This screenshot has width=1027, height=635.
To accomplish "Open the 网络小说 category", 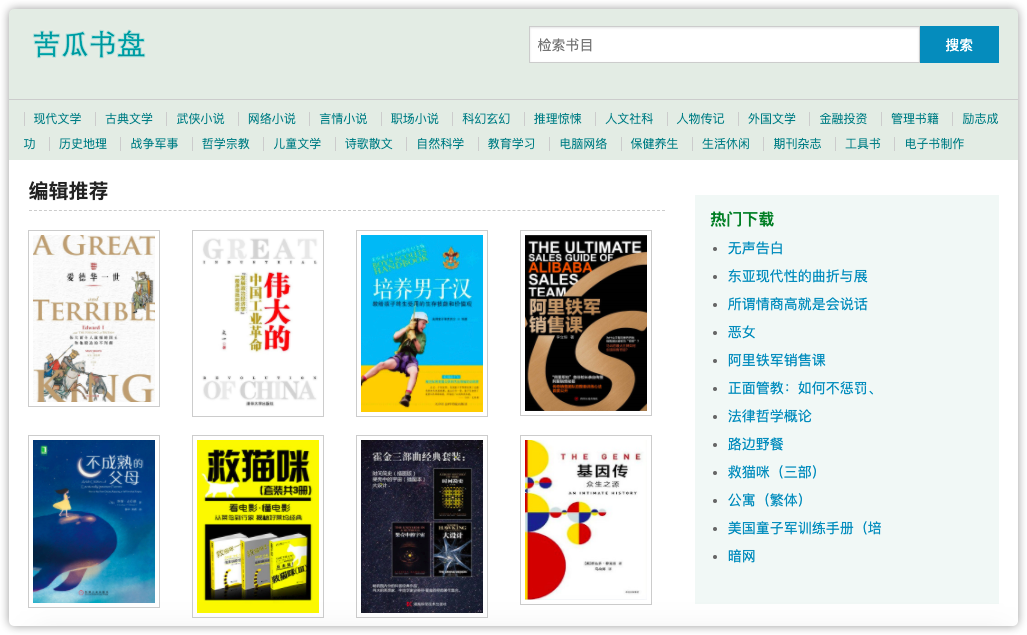I will click(272, 118).
